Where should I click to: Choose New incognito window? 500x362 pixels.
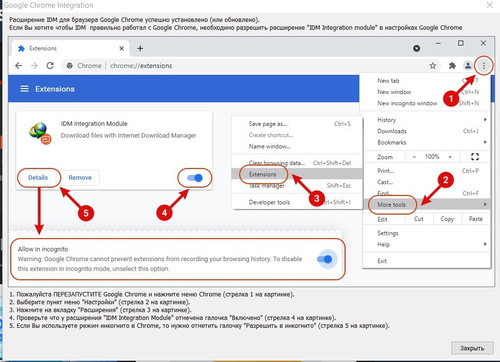coord(427,103)
